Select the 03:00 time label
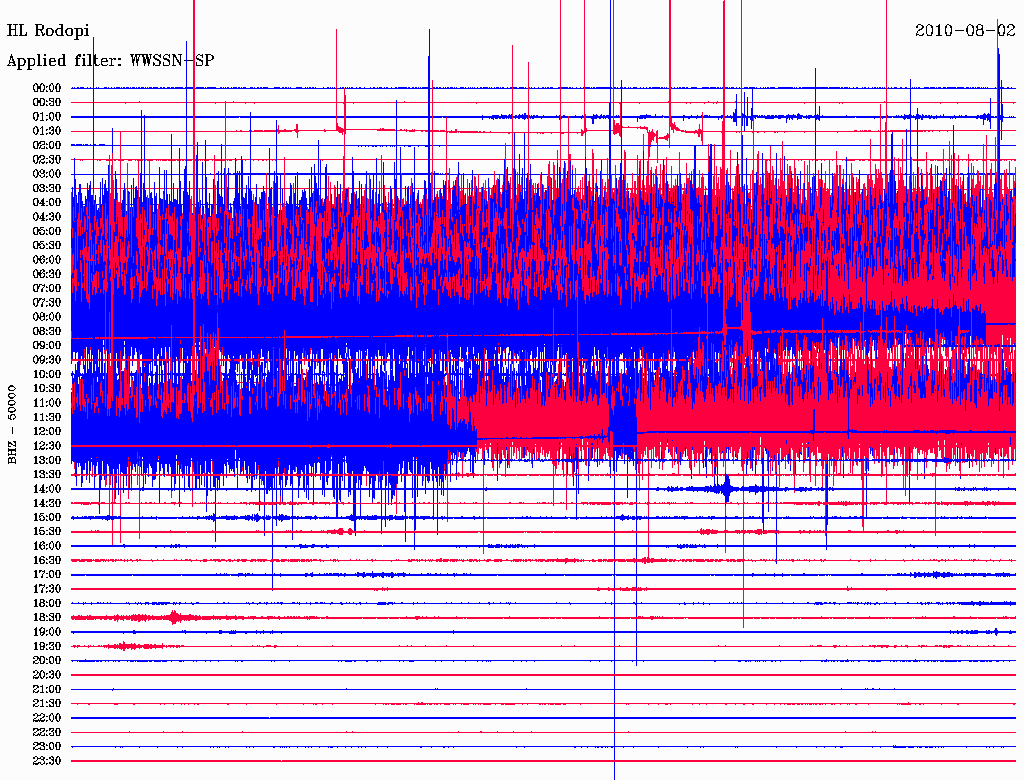 pos(47,174)
